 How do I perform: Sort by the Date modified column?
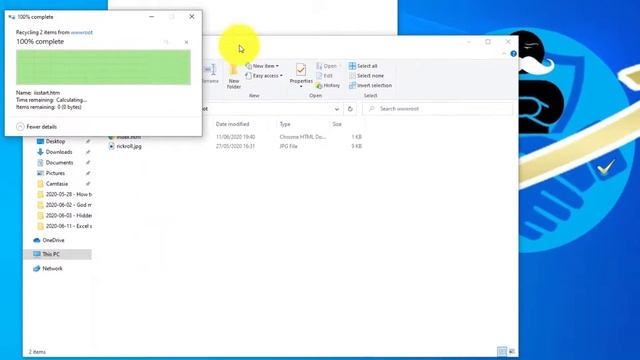pyautogui.click(x=232, y=124)
